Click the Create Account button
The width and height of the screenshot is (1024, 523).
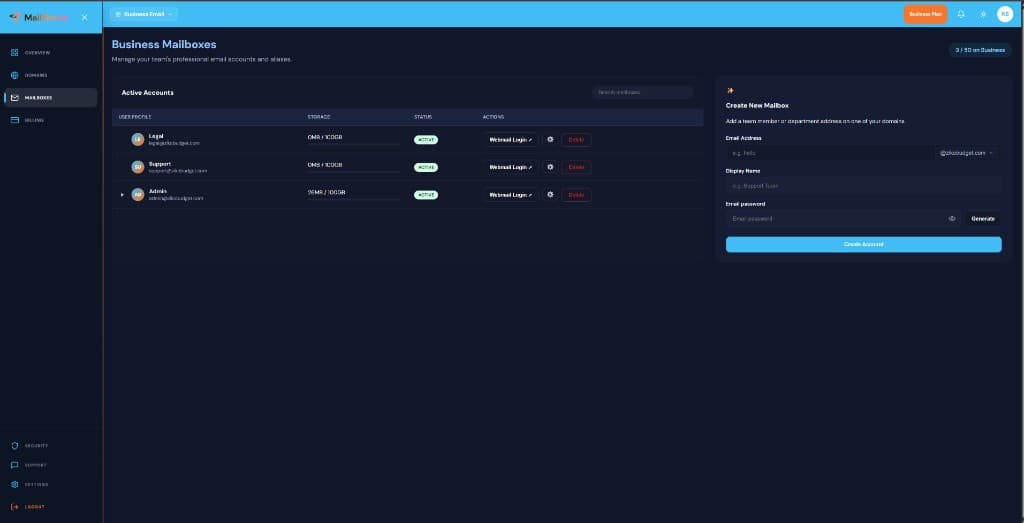[x=863, y=244]
